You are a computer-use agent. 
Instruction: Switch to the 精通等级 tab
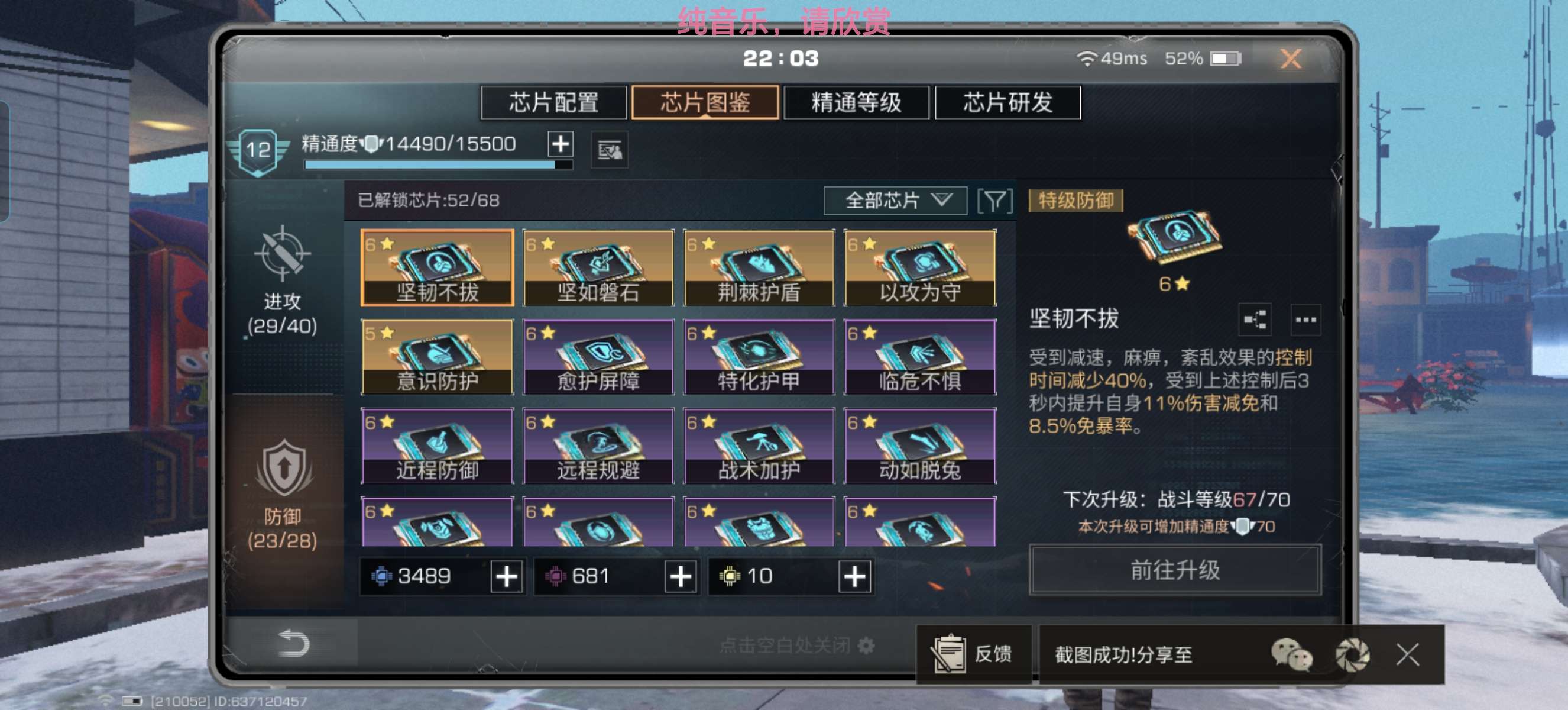click(x=856, y=102)
